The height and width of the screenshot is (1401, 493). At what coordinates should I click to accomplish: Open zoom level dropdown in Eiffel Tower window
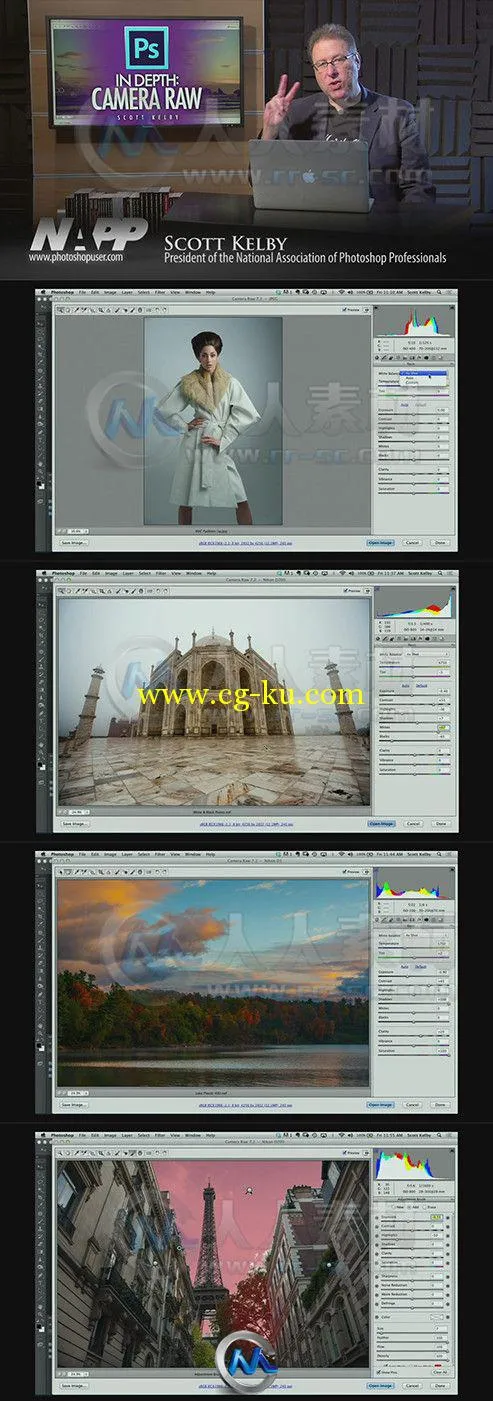78,1373
